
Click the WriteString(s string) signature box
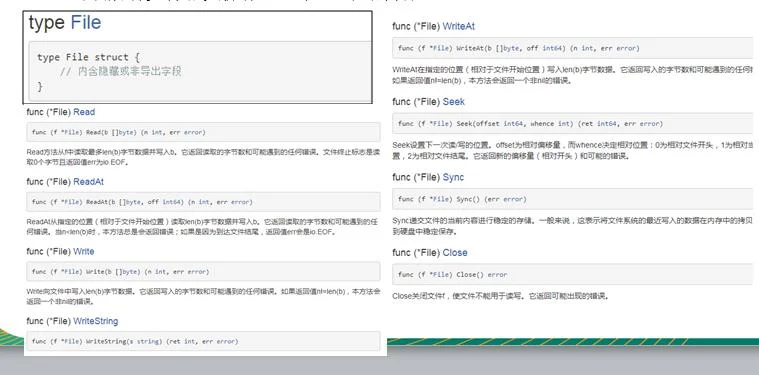tap(203, 341)
